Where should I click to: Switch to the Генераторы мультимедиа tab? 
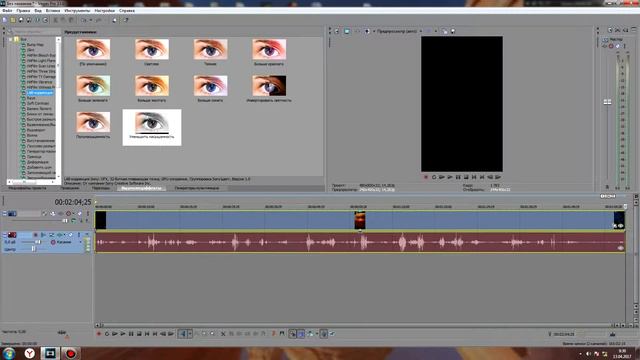(197, 188)
